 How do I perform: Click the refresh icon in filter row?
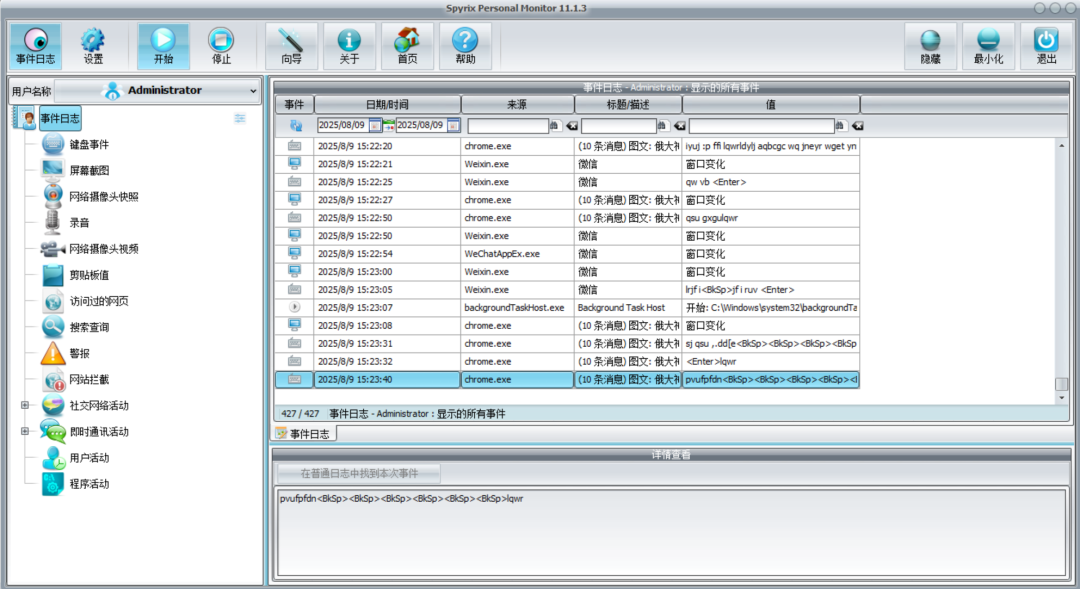pos(295,125)
